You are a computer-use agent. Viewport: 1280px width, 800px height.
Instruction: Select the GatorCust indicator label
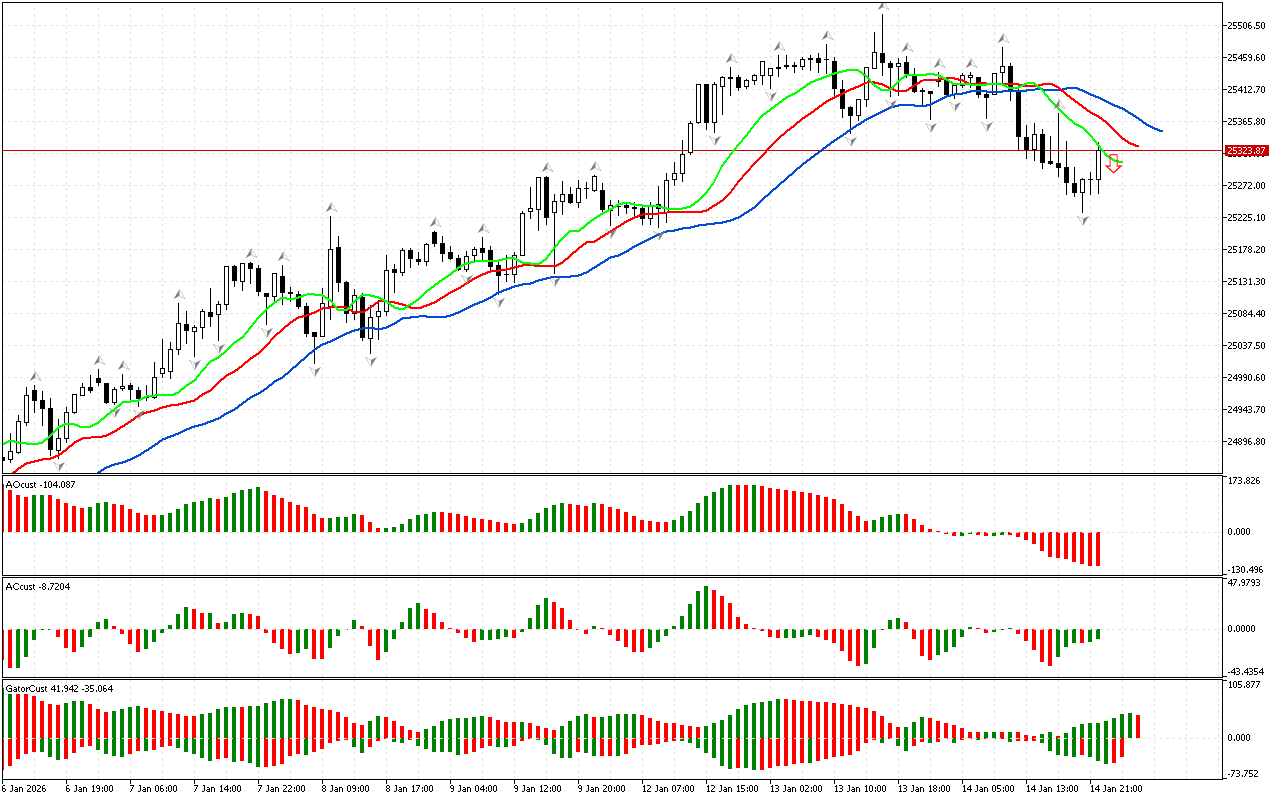tap(59, 688)
